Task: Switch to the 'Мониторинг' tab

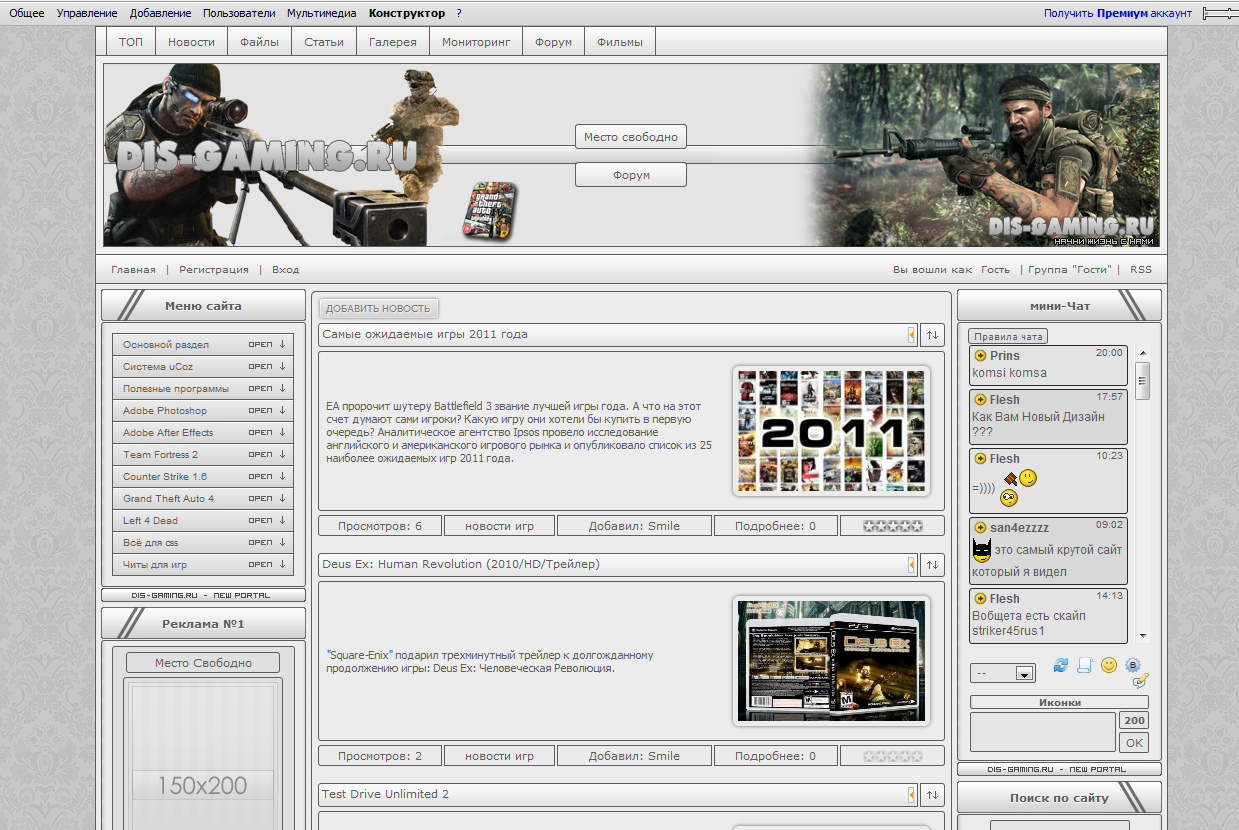Action: (476, 42)
